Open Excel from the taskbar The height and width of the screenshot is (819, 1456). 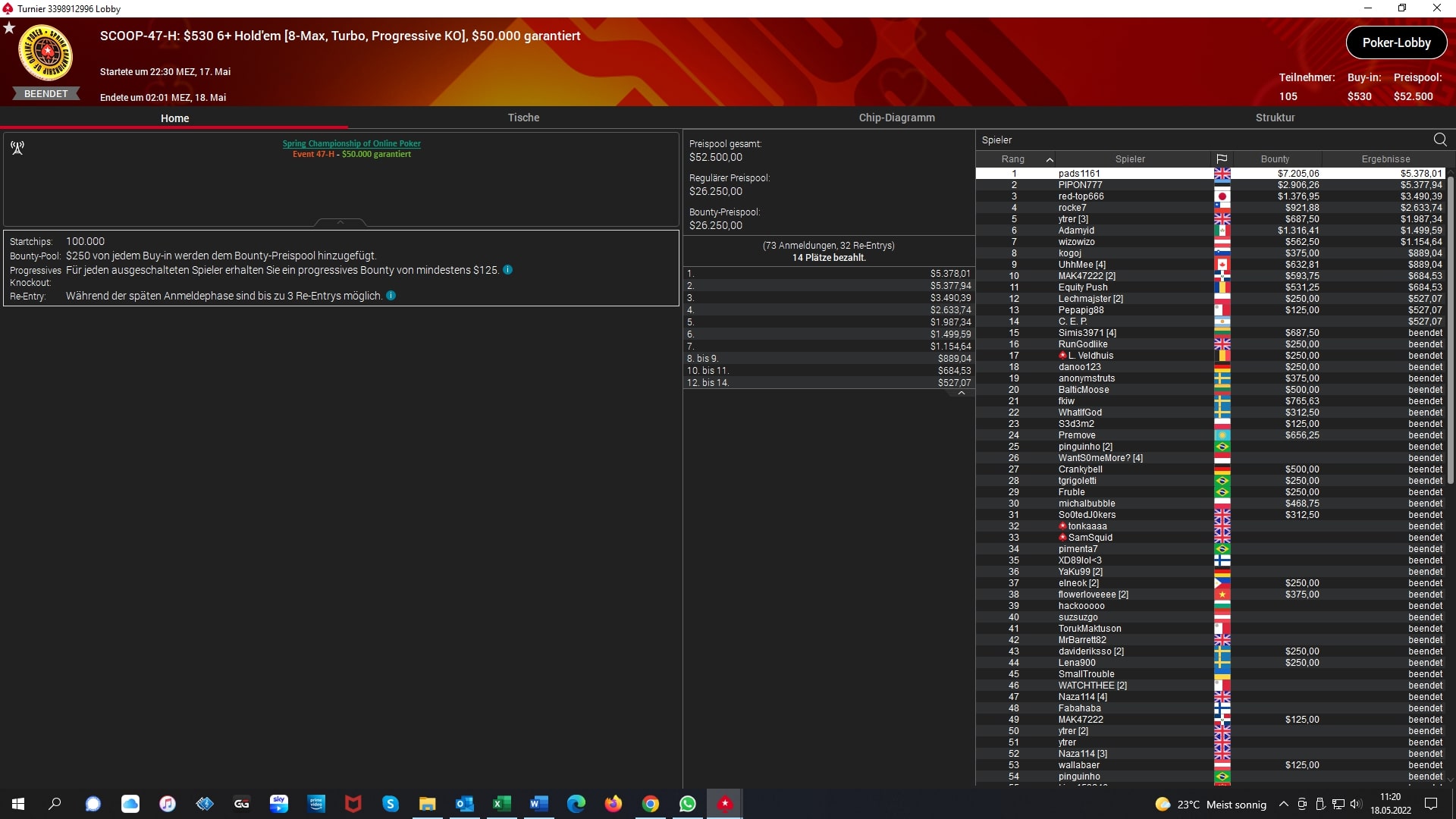point(501,804)
